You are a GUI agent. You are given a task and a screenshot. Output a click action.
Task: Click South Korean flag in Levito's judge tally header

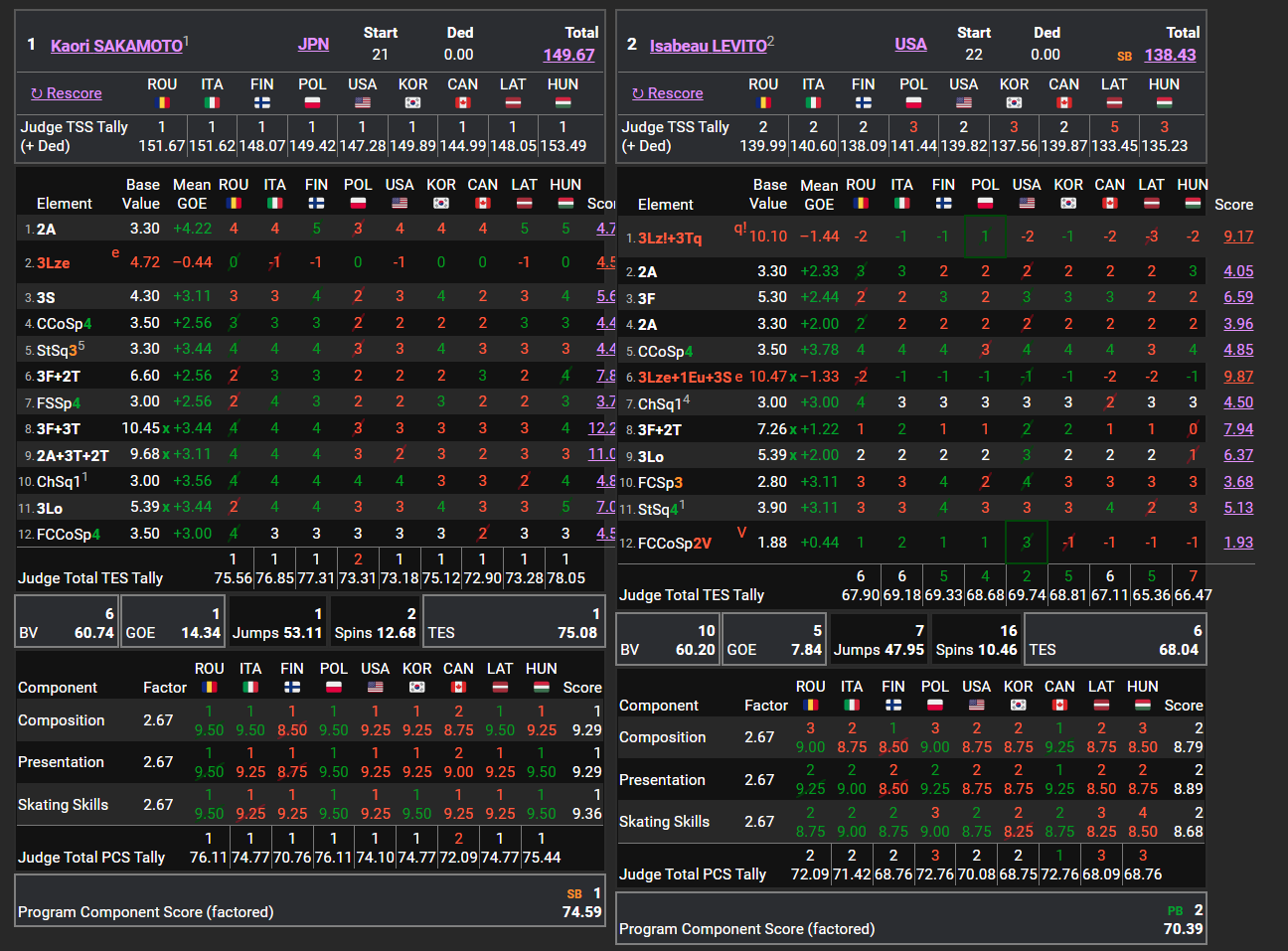[x=1014, y=102]
